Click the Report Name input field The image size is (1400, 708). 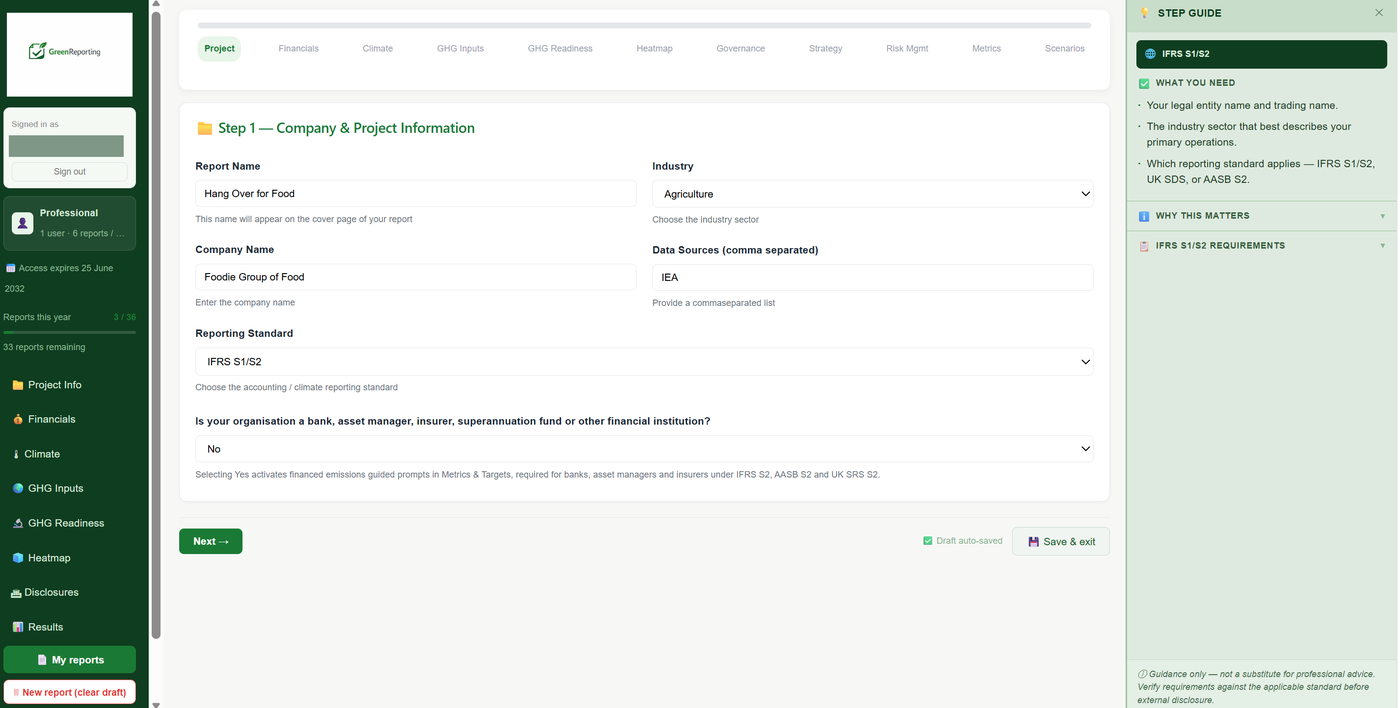pos(416,194)
